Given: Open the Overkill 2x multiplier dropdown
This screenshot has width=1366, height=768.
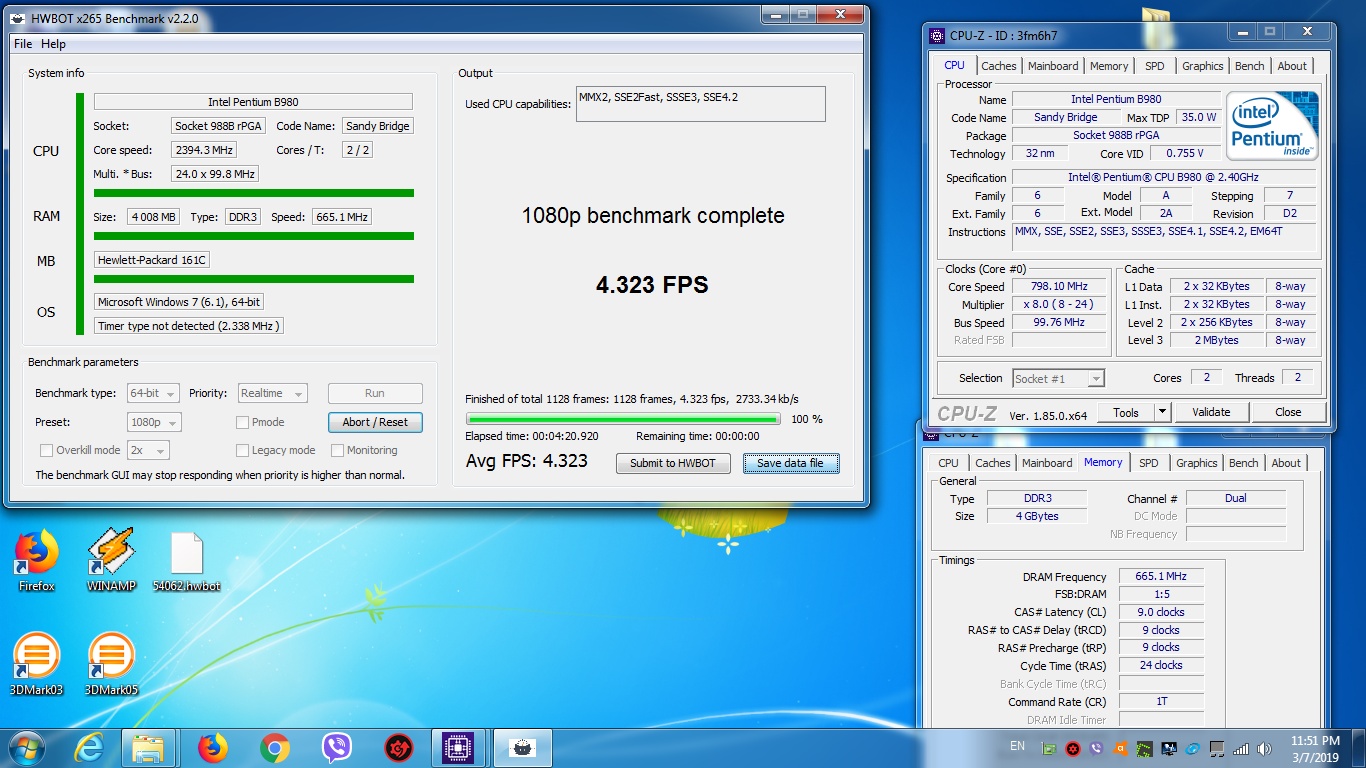Looking at the screenshot, I should [148, 450].
